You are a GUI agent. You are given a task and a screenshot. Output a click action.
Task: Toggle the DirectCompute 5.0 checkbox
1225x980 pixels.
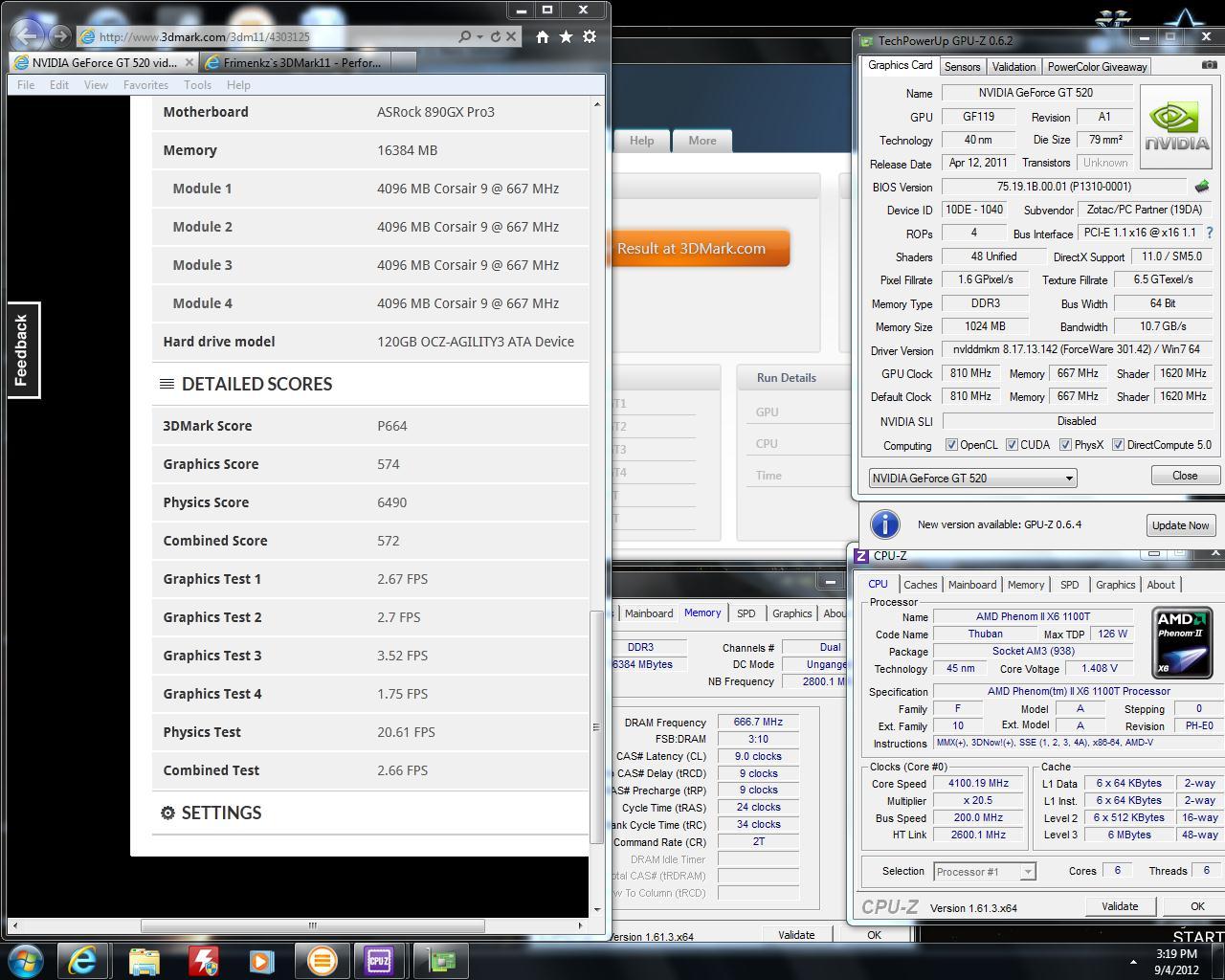coord(1118,445)
